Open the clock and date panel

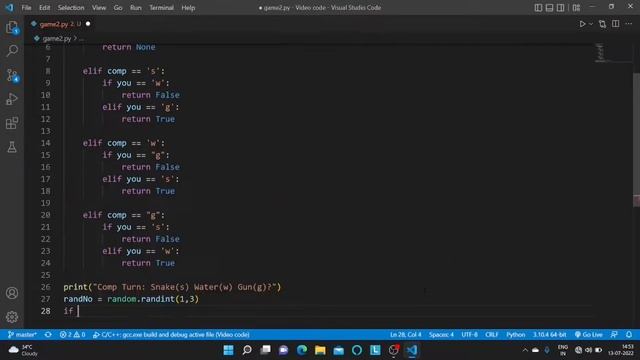click(x=621, y=350)
